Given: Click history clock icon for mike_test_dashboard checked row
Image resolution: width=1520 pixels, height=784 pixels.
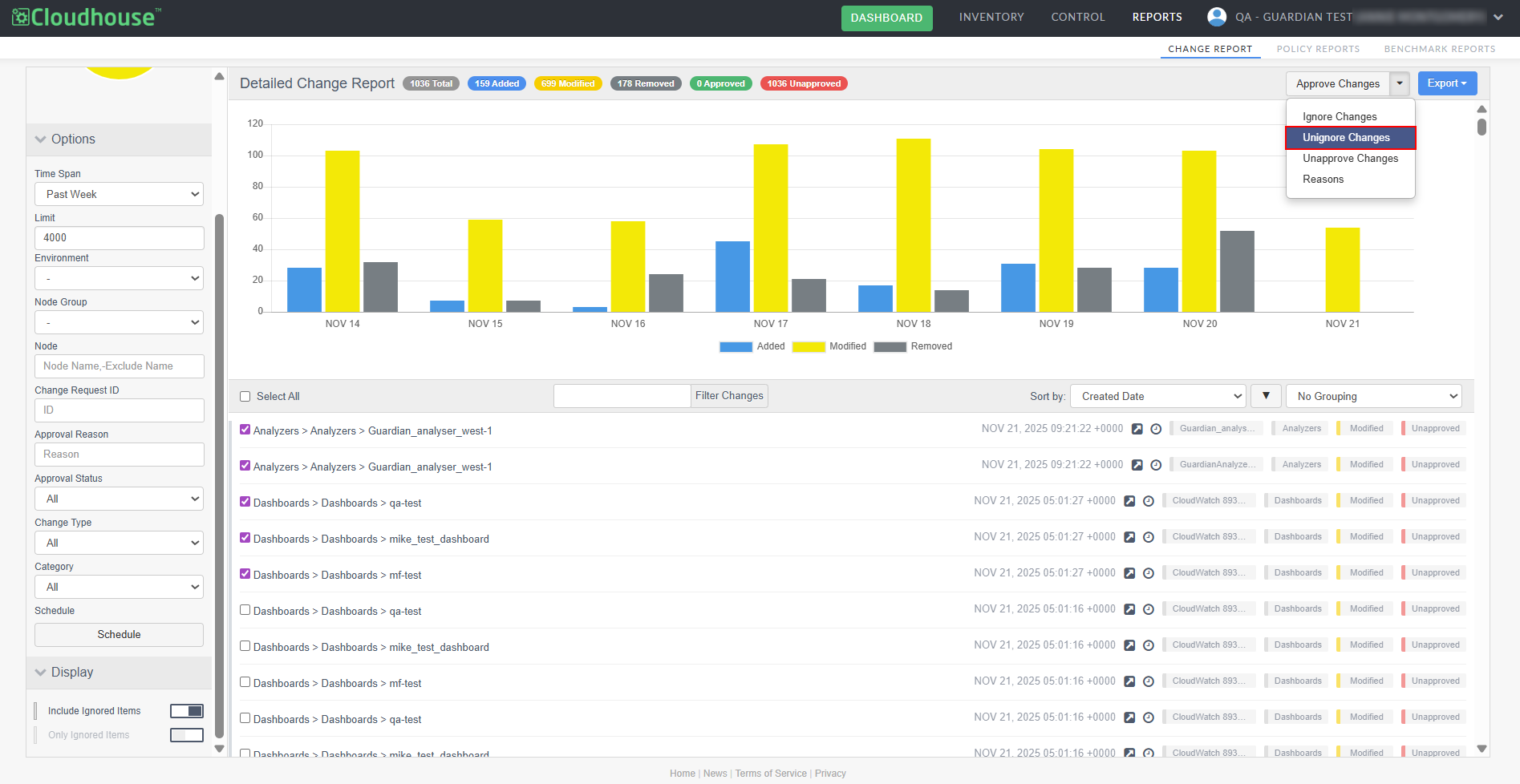Looking at the screenshot, I should 1149,537.
